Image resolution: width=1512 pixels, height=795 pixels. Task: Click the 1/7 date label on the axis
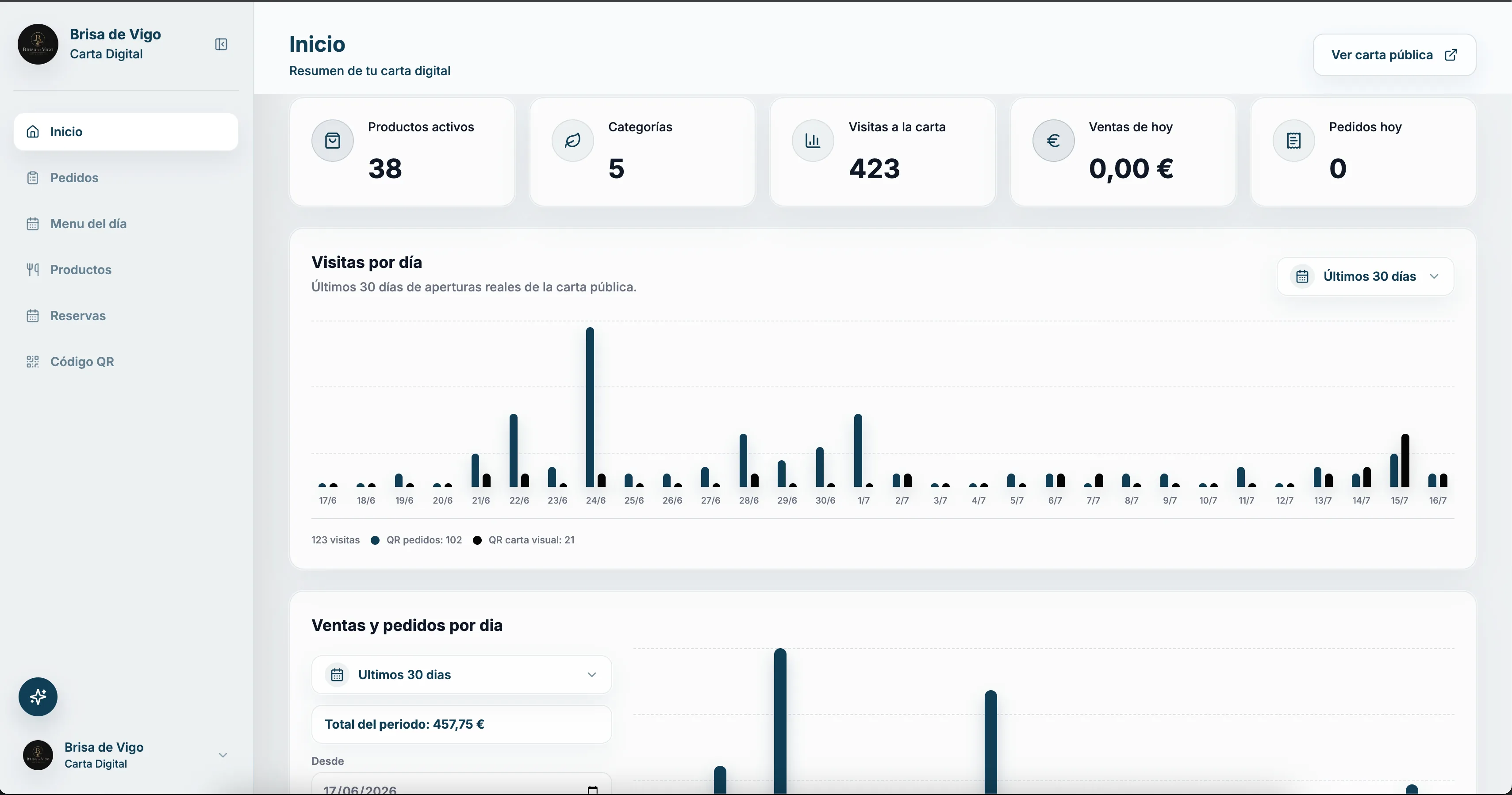pos(863,501)
